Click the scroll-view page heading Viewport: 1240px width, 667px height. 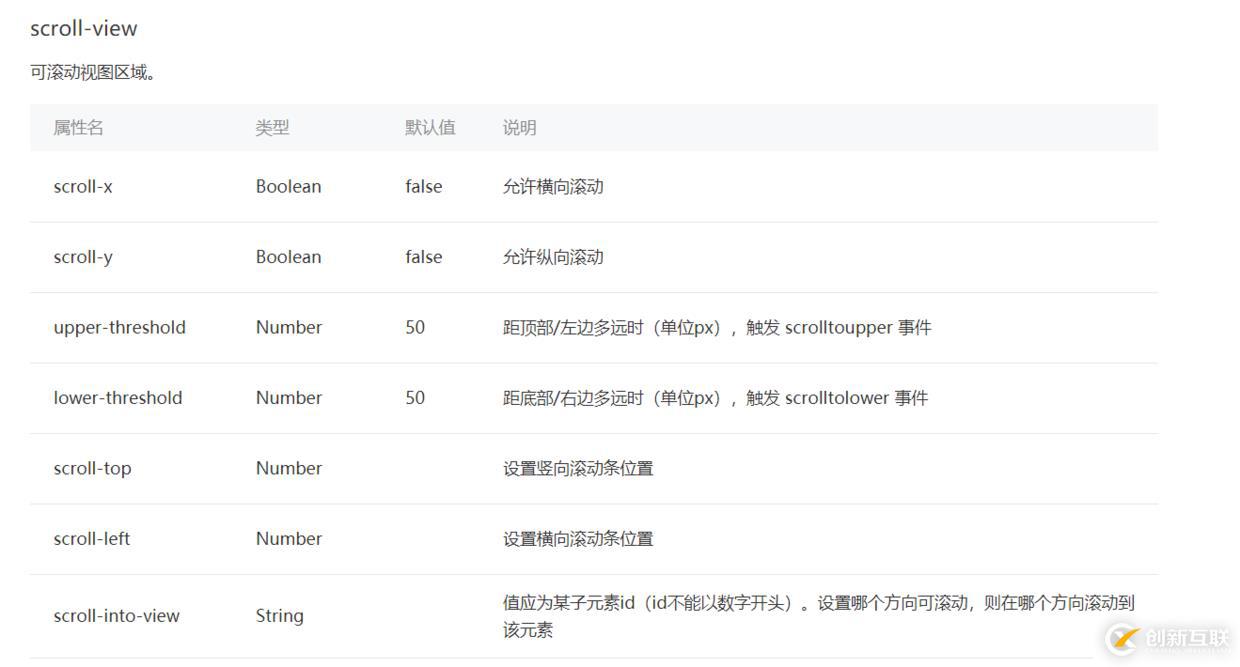point(84,28)
